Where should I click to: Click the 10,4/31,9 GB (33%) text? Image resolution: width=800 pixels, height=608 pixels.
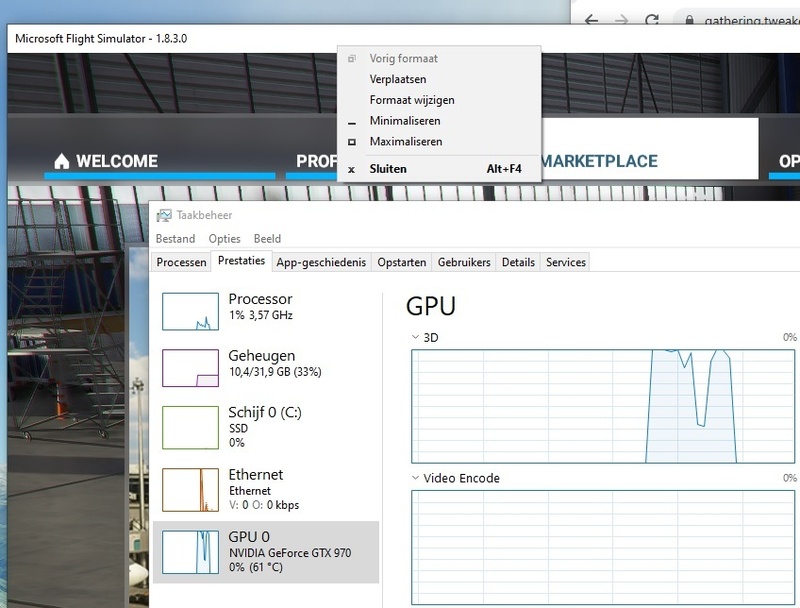275,372
